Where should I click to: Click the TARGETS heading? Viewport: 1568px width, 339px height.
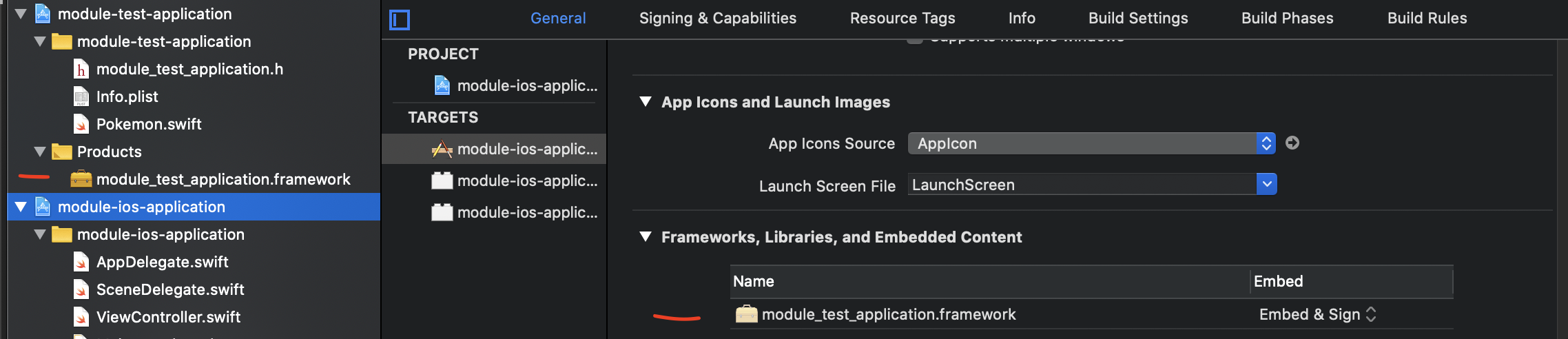(x=443, y=117)
